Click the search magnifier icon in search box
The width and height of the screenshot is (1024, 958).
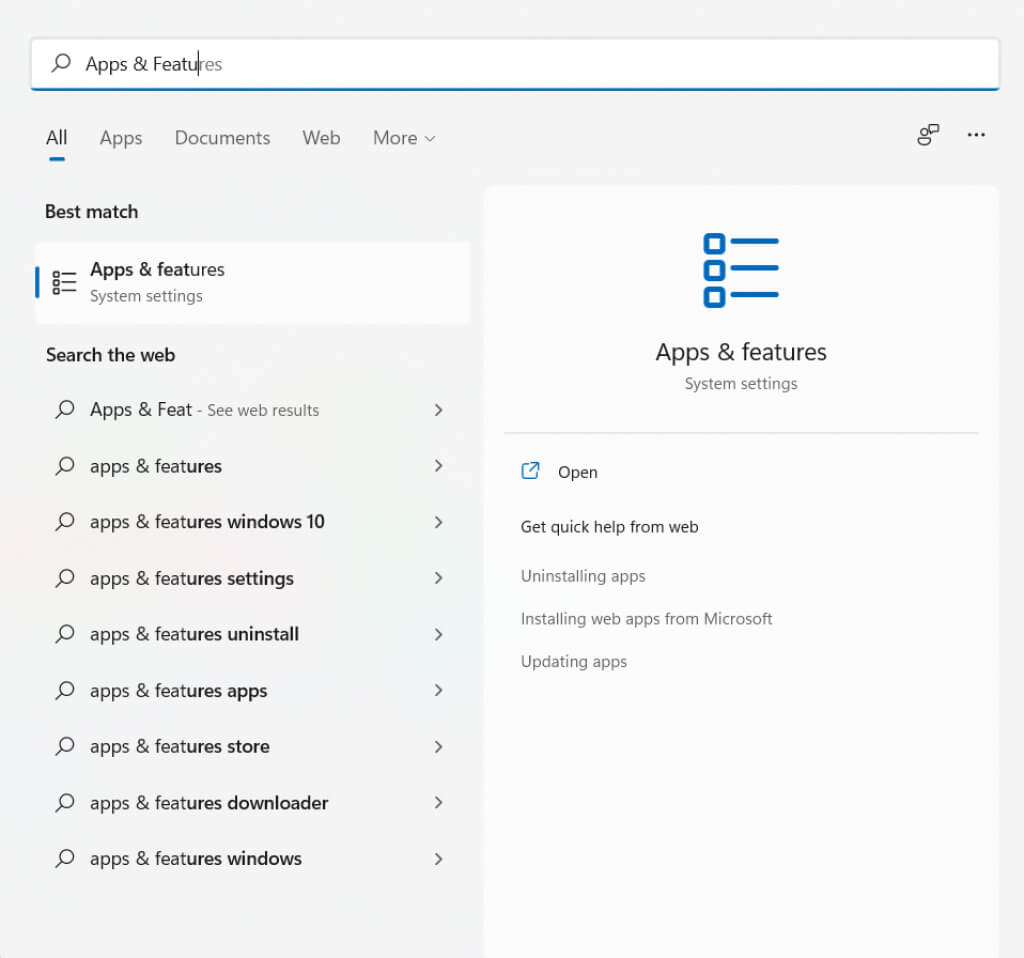tap(61, 64)
